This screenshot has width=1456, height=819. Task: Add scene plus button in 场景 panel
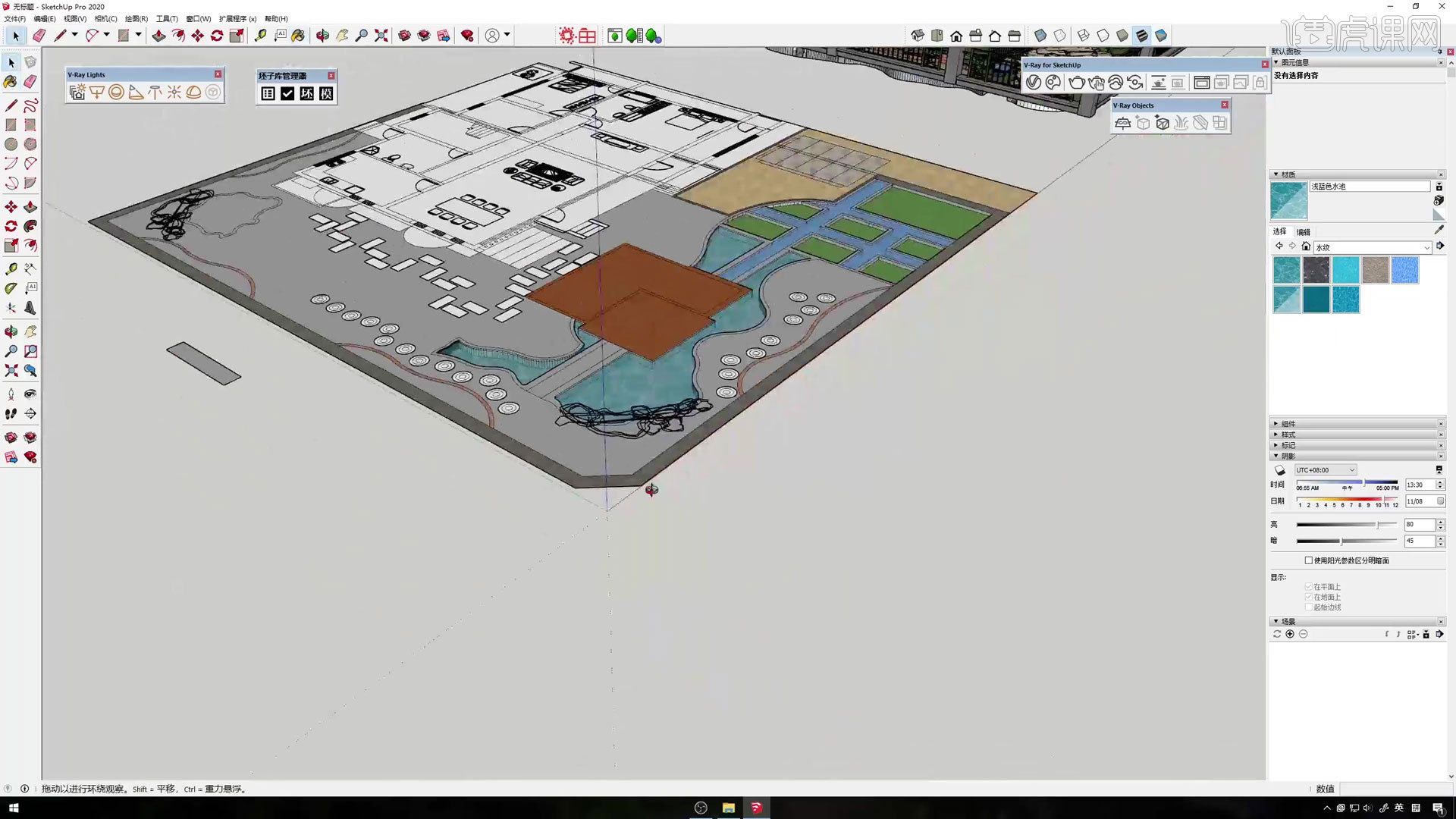(x=1290, y=634)
